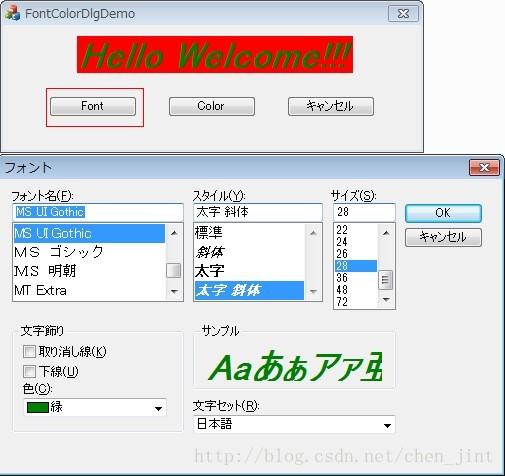Screen dimensions: 505x476
Task: Select MS 明朝 in font list
Action: 89,271
